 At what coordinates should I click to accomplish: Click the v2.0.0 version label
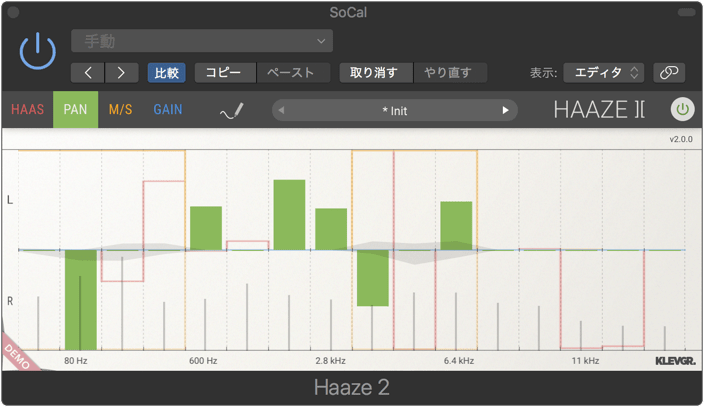point(681,139)
